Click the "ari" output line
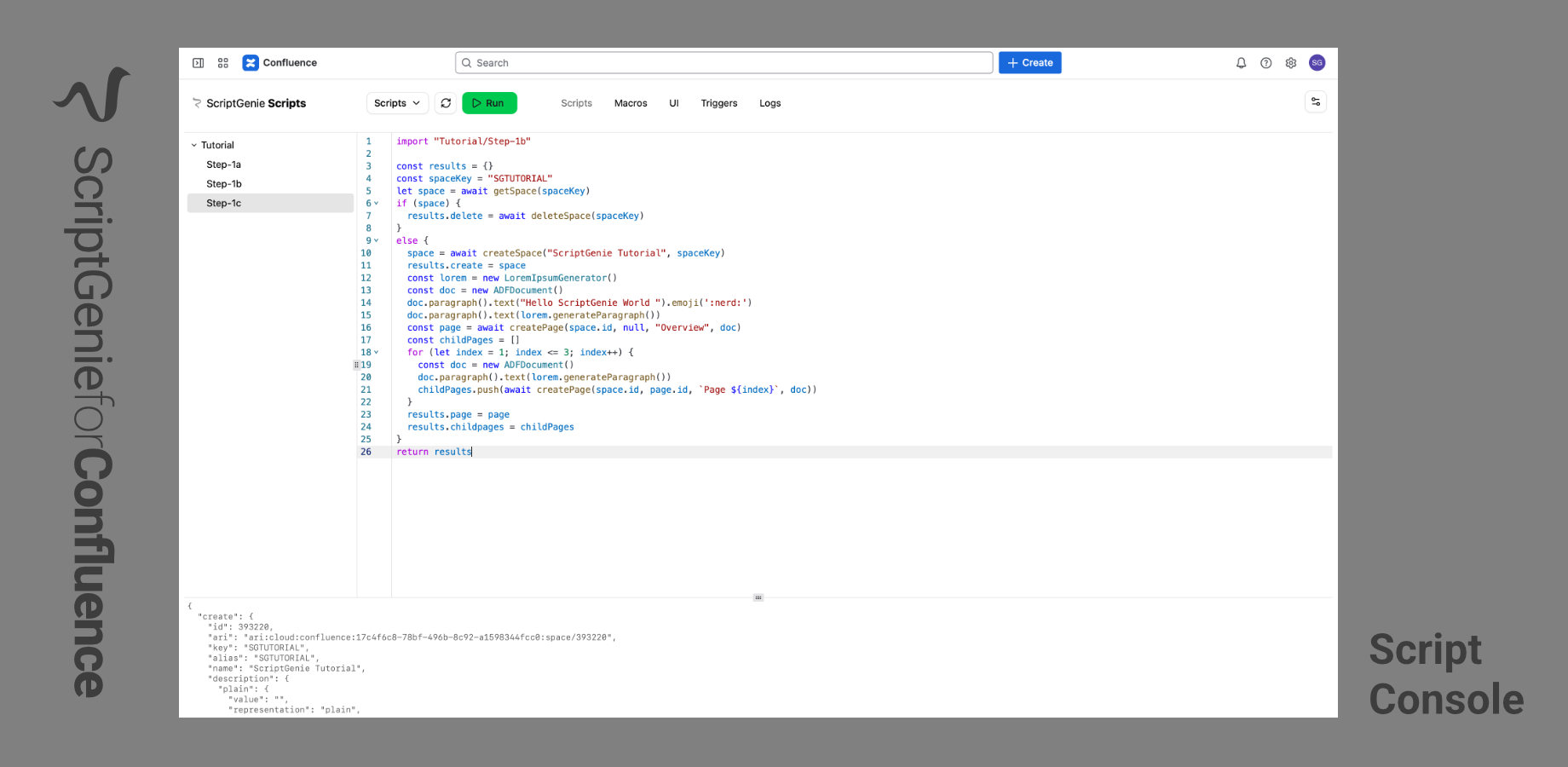1568x767 pixels. coord(412,637)
